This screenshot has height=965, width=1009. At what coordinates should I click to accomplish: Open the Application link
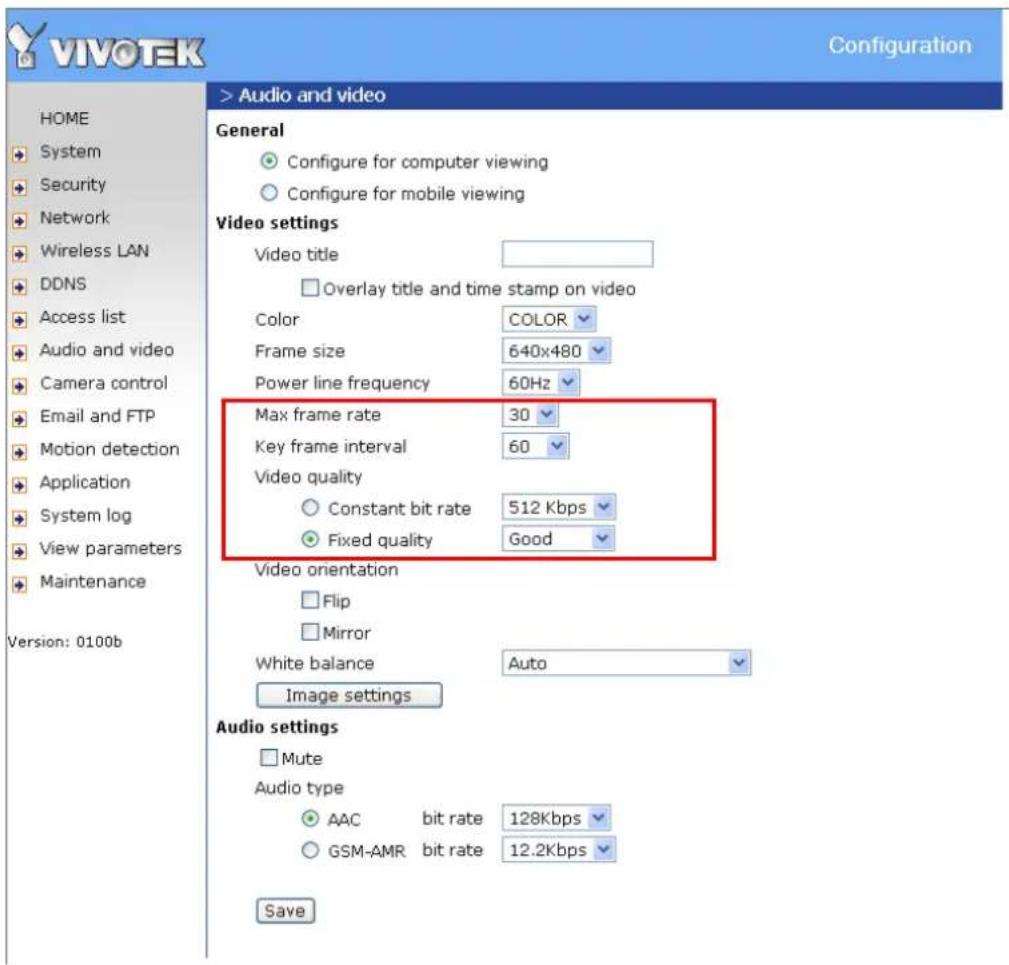(x=85, y=482)
